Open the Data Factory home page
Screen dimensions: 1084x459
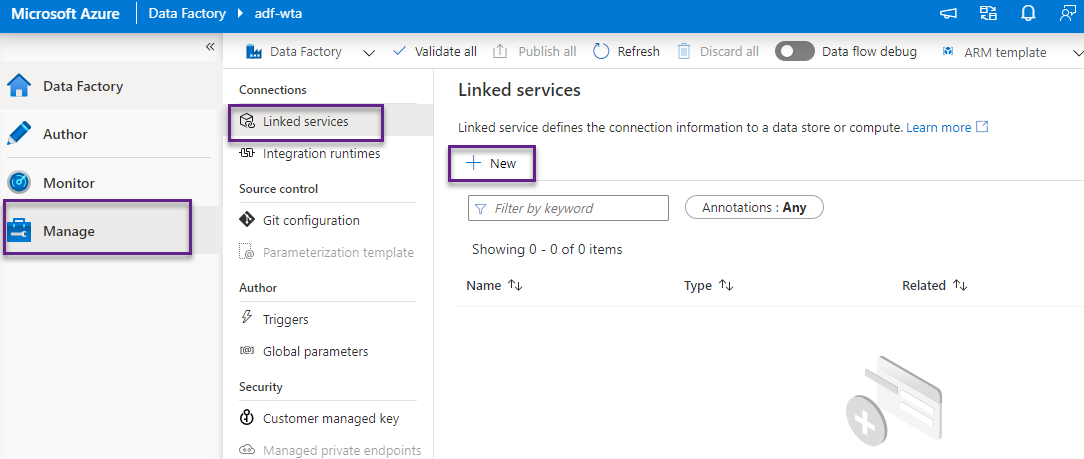point(82,86)
